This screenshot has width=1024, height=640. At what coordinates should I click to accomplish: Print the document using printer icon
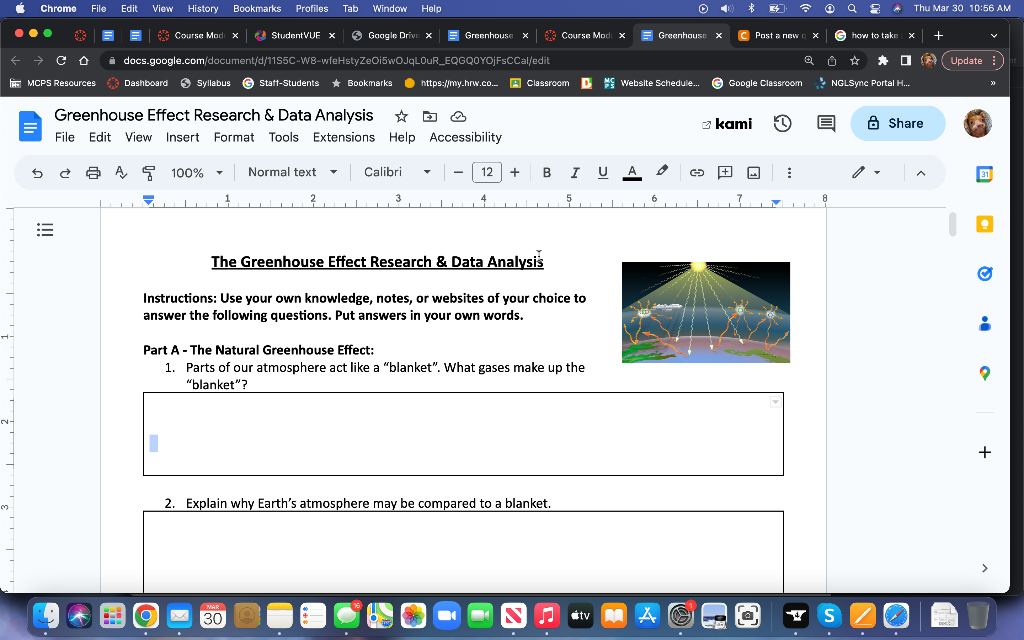(x=93, y=172)
